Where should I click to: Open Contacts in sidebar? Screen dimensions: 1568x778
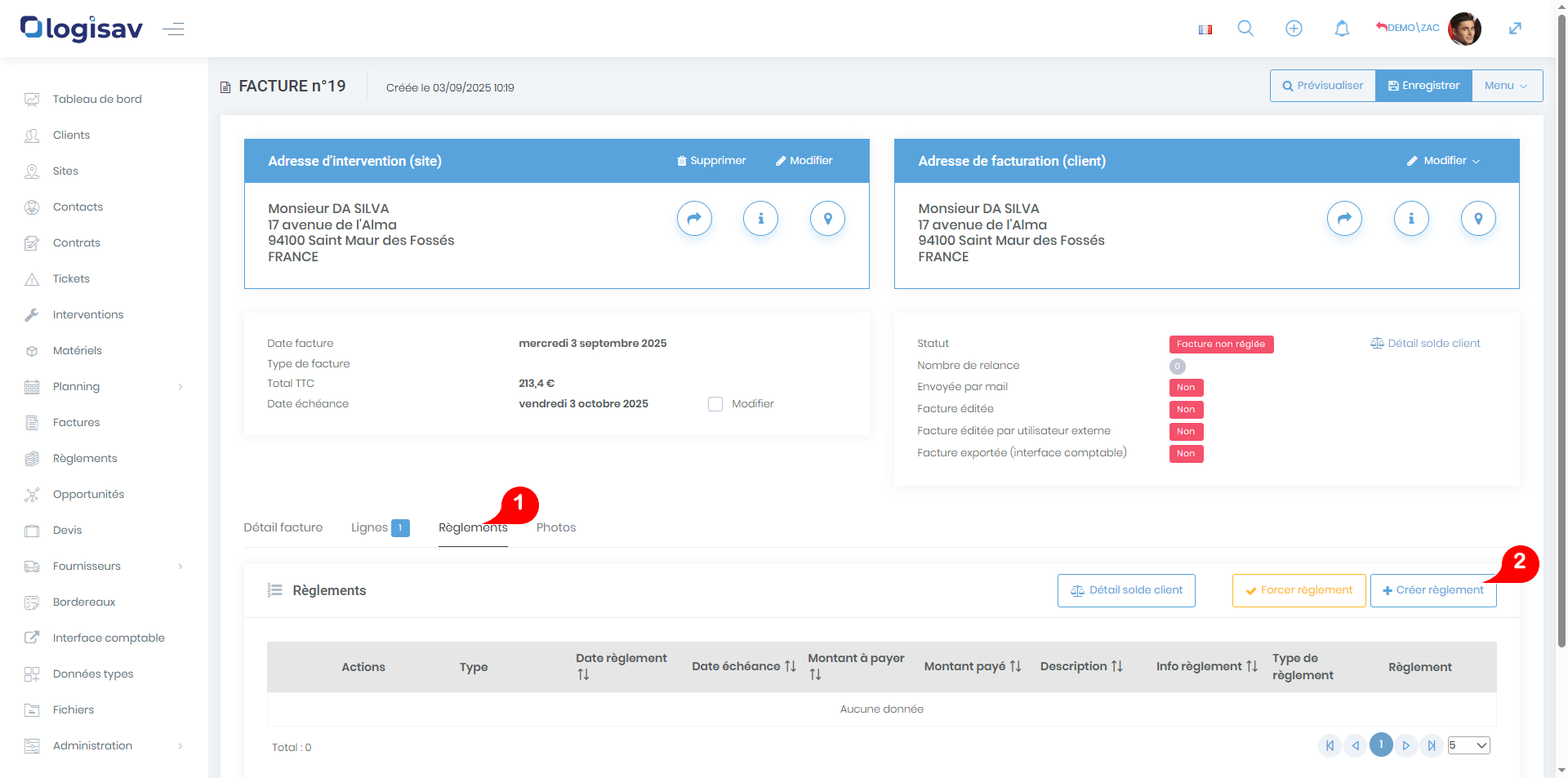(x=78, y=207)
